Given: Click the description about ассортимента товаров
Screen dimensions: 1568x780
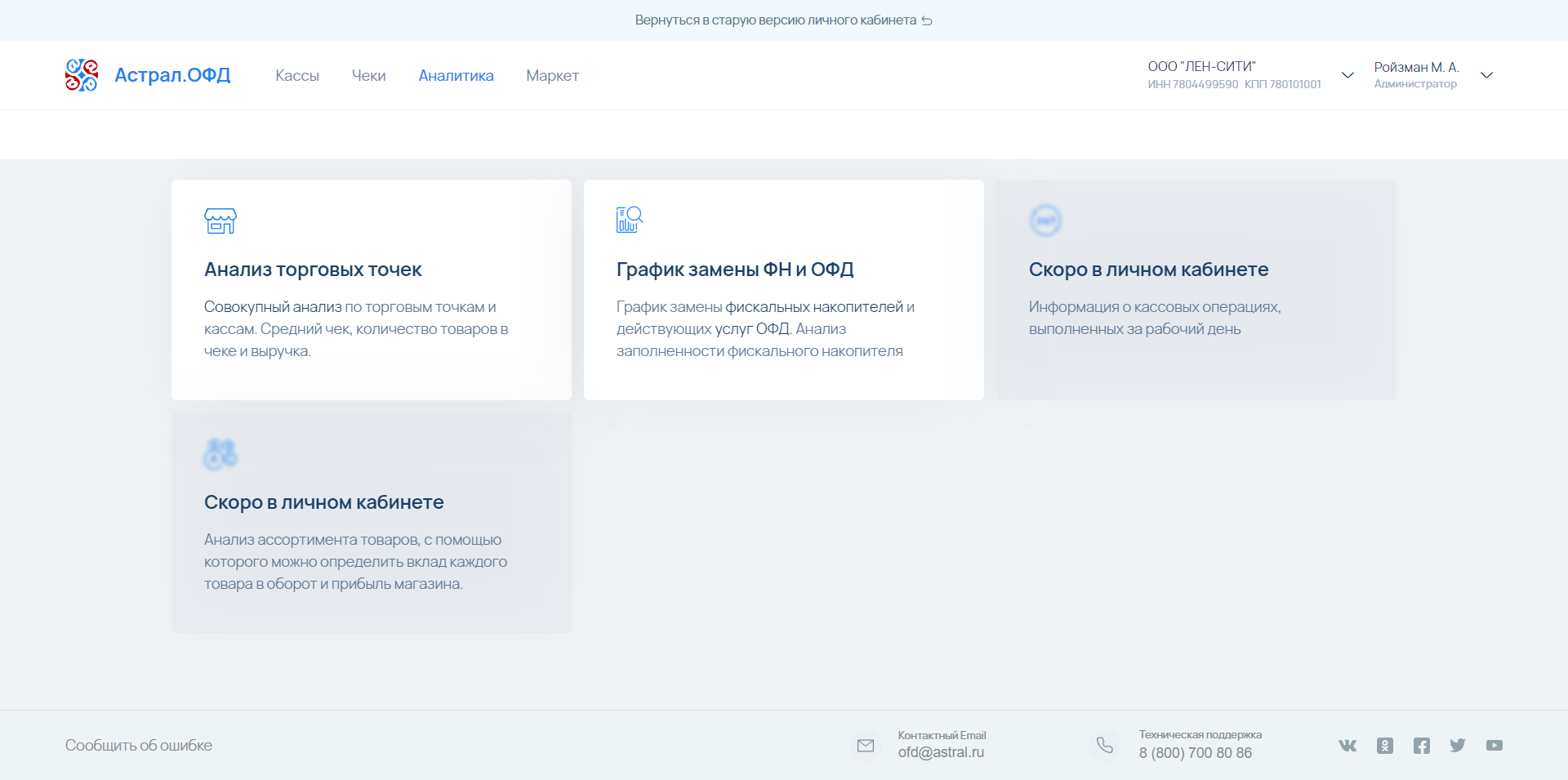Looking at the screenshot, I should point(355,562).
